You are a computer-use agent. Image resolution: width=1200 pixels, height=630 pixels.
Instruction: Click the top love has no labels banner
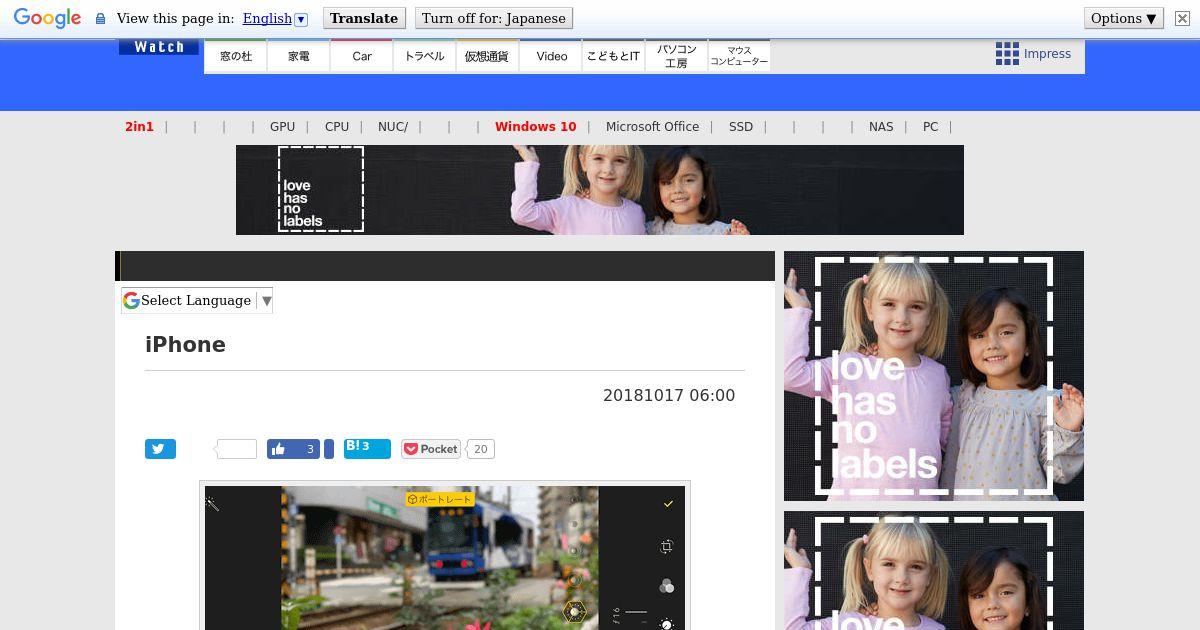coord(600,190)
